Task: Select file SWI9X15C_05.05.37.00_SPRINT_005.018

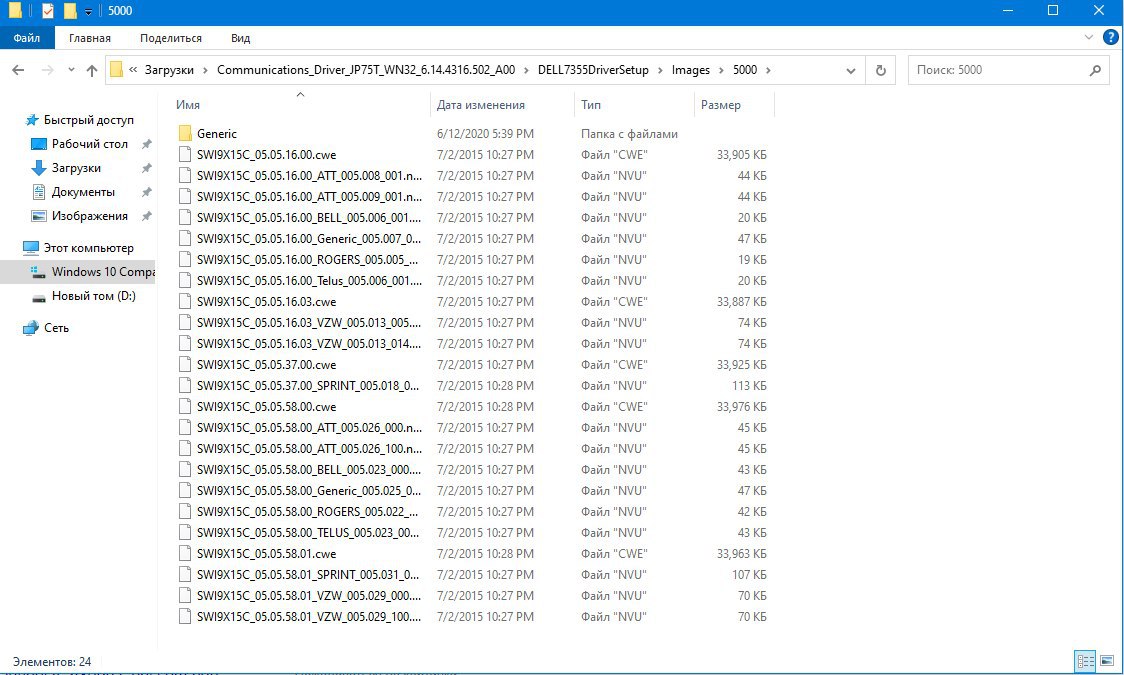Action: tap(309, 386)
